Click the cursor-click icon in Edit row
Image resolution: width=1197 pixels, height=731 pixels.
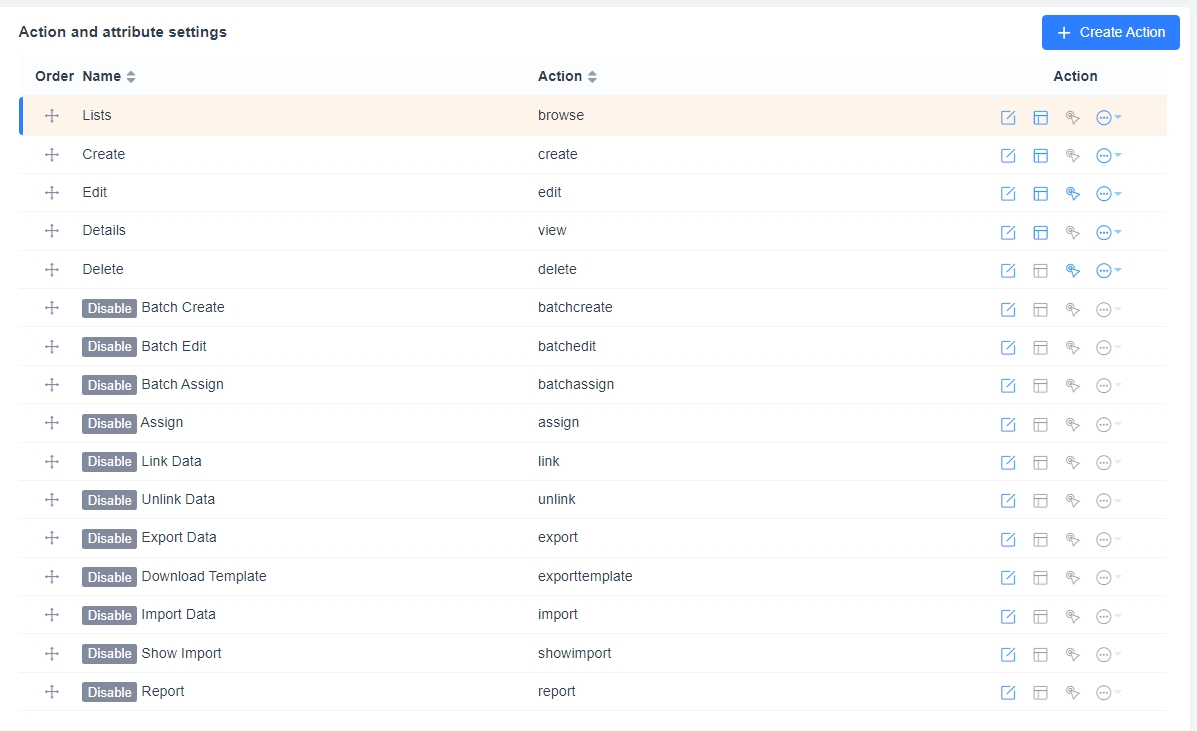point(1072,193)
